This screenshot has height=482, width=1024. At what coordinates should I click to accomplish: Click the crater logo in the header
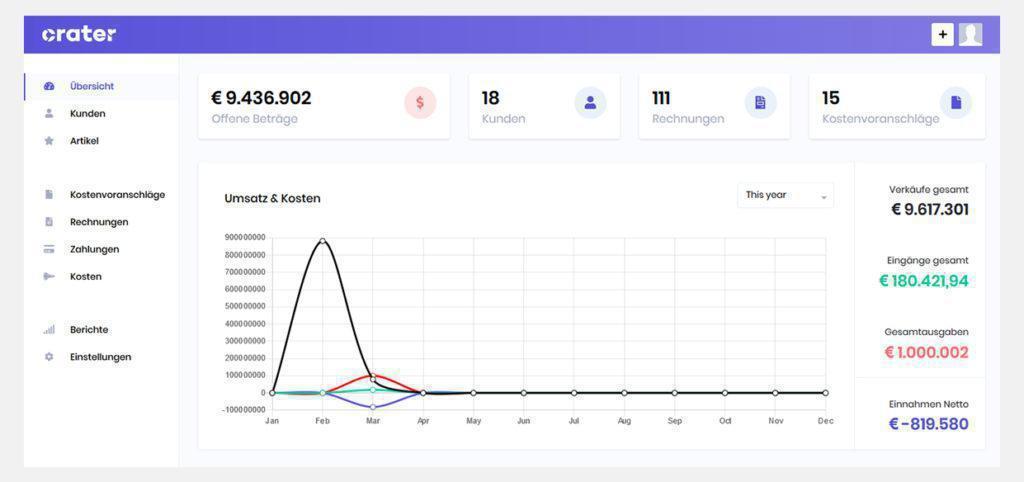click(x=79, y=34)
